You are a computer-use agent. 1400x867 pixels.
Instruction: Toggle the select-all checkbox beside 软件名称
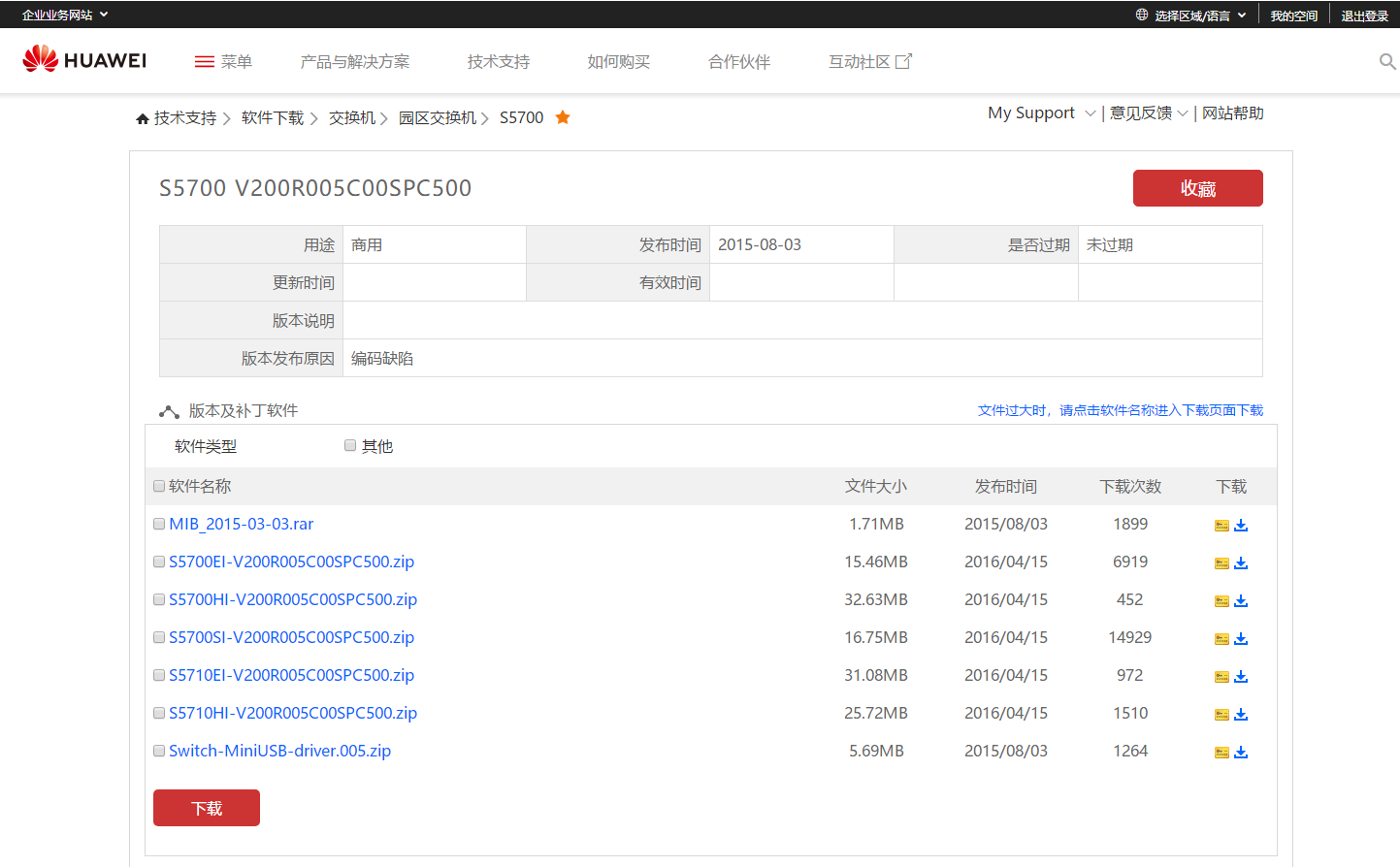tap(159, 486)
